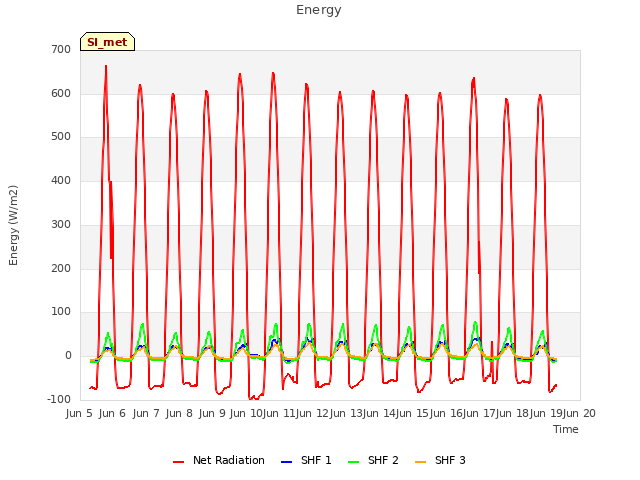Screen dimensions: 640x480
Task: Click the Energy (W/m2) axis label
Action: [x=13, y=225]
